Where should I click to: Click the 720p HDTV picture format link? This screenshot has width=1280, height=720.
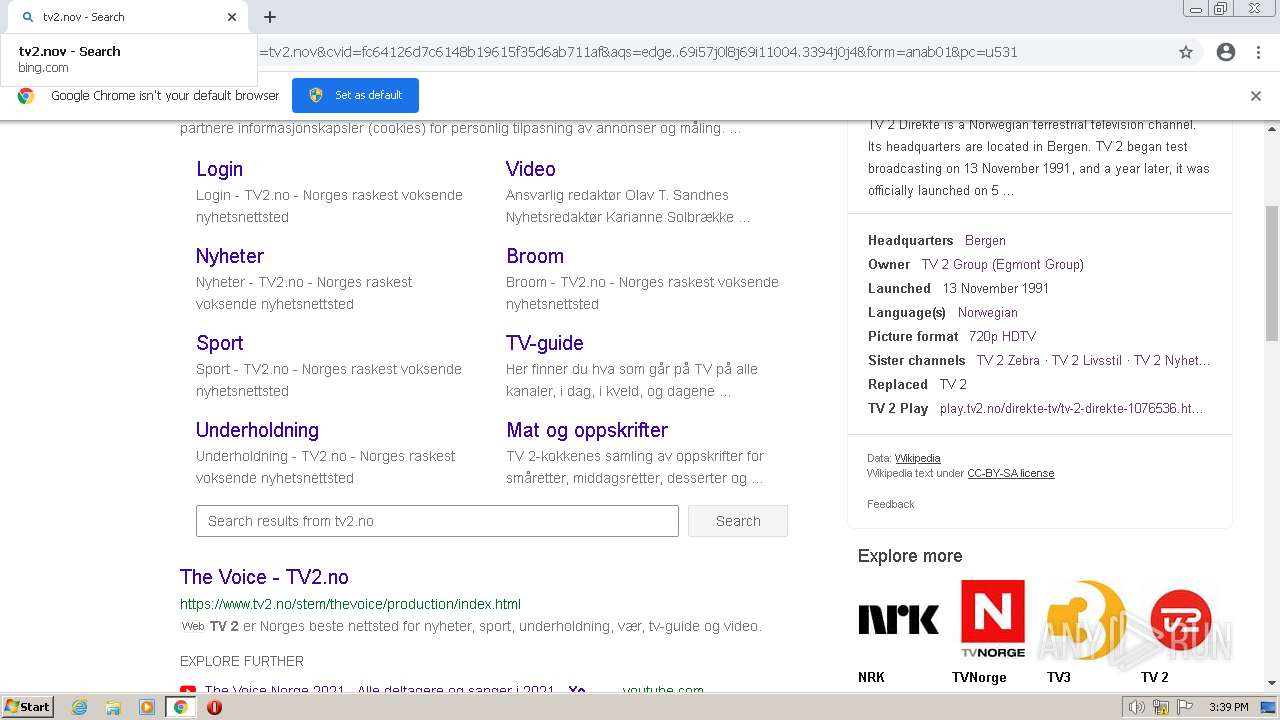(1002, 336)
